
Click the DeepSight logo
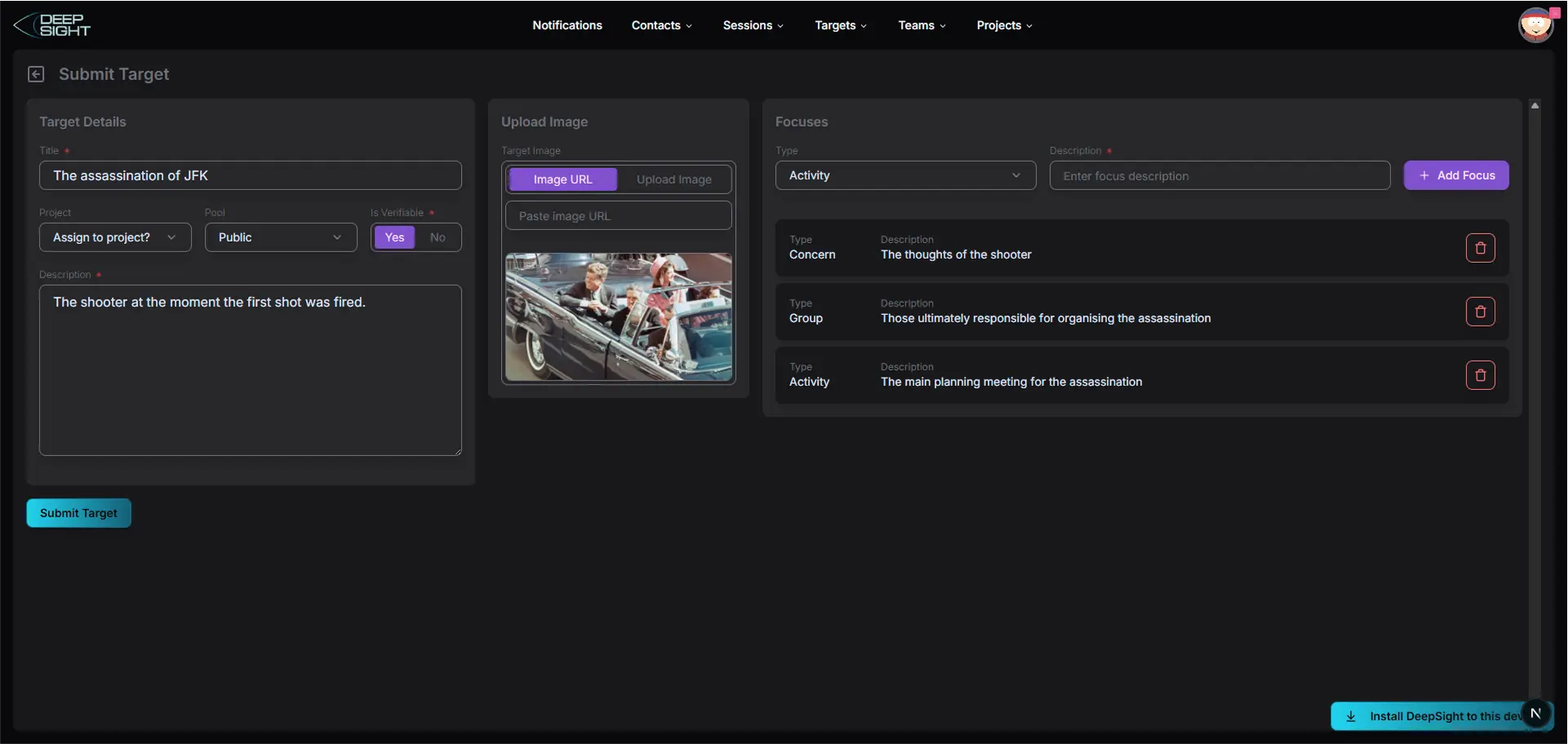click(x=52, y=25)
